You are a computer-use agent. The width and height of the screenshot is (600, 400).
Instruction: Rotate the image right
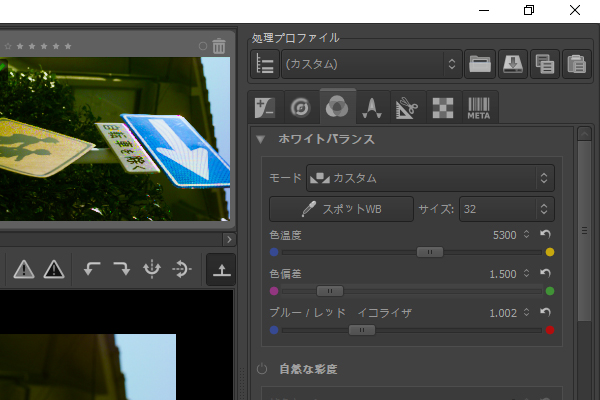[122, 269]
